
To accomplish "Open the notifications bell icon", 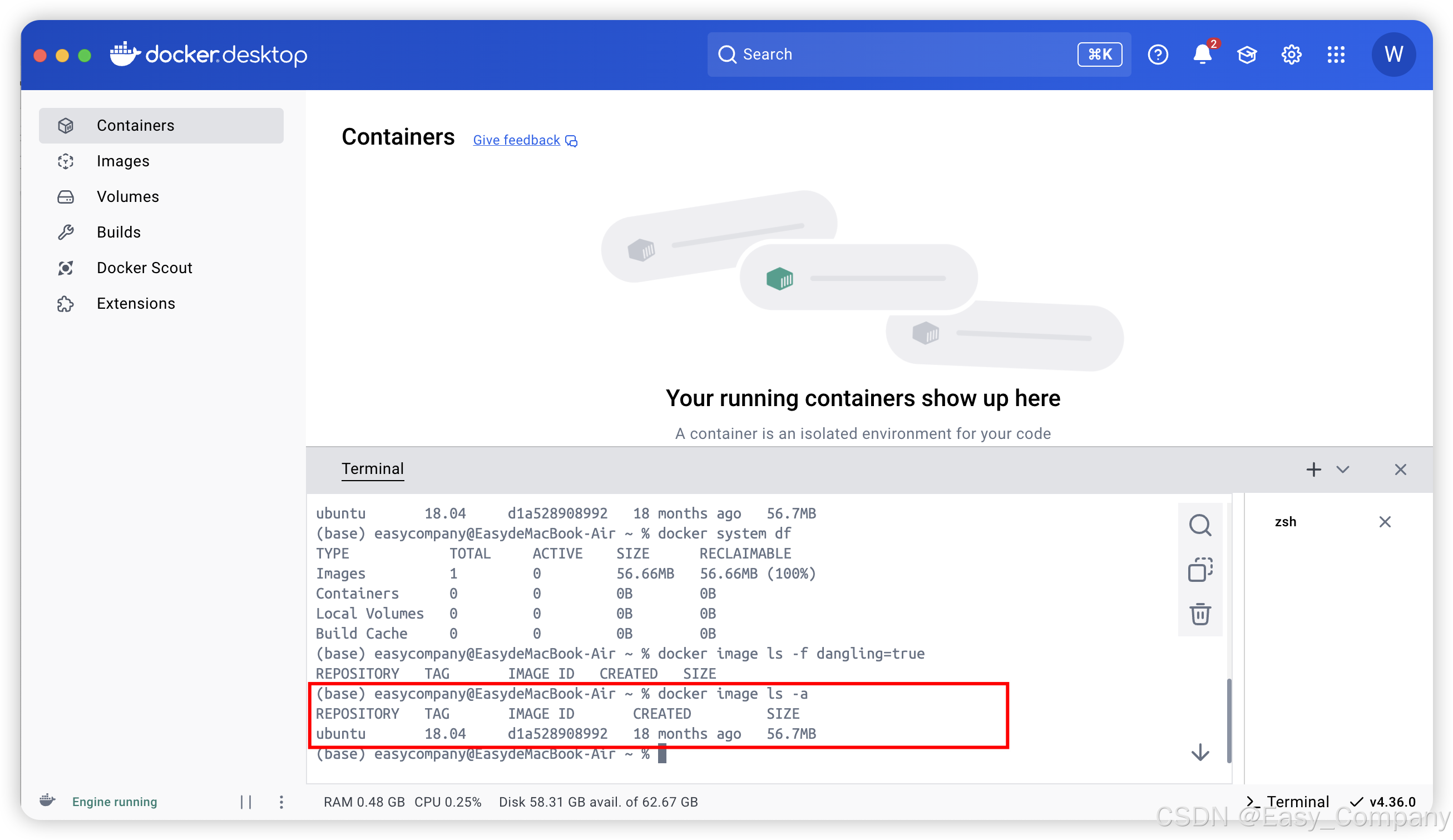I will pyautogui.click(x=1202, y=55).
